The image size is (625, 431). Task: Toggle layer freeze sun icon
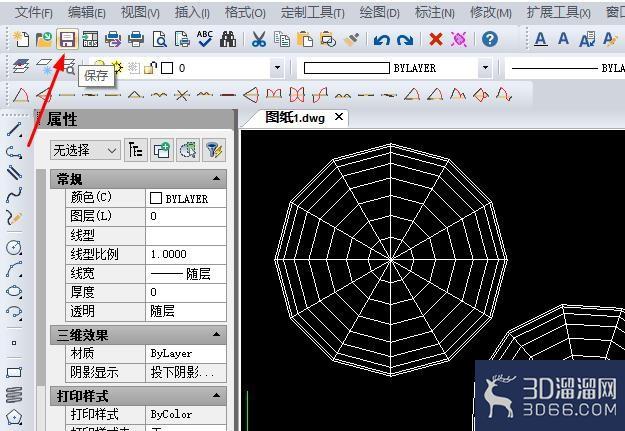click(117, 67)
